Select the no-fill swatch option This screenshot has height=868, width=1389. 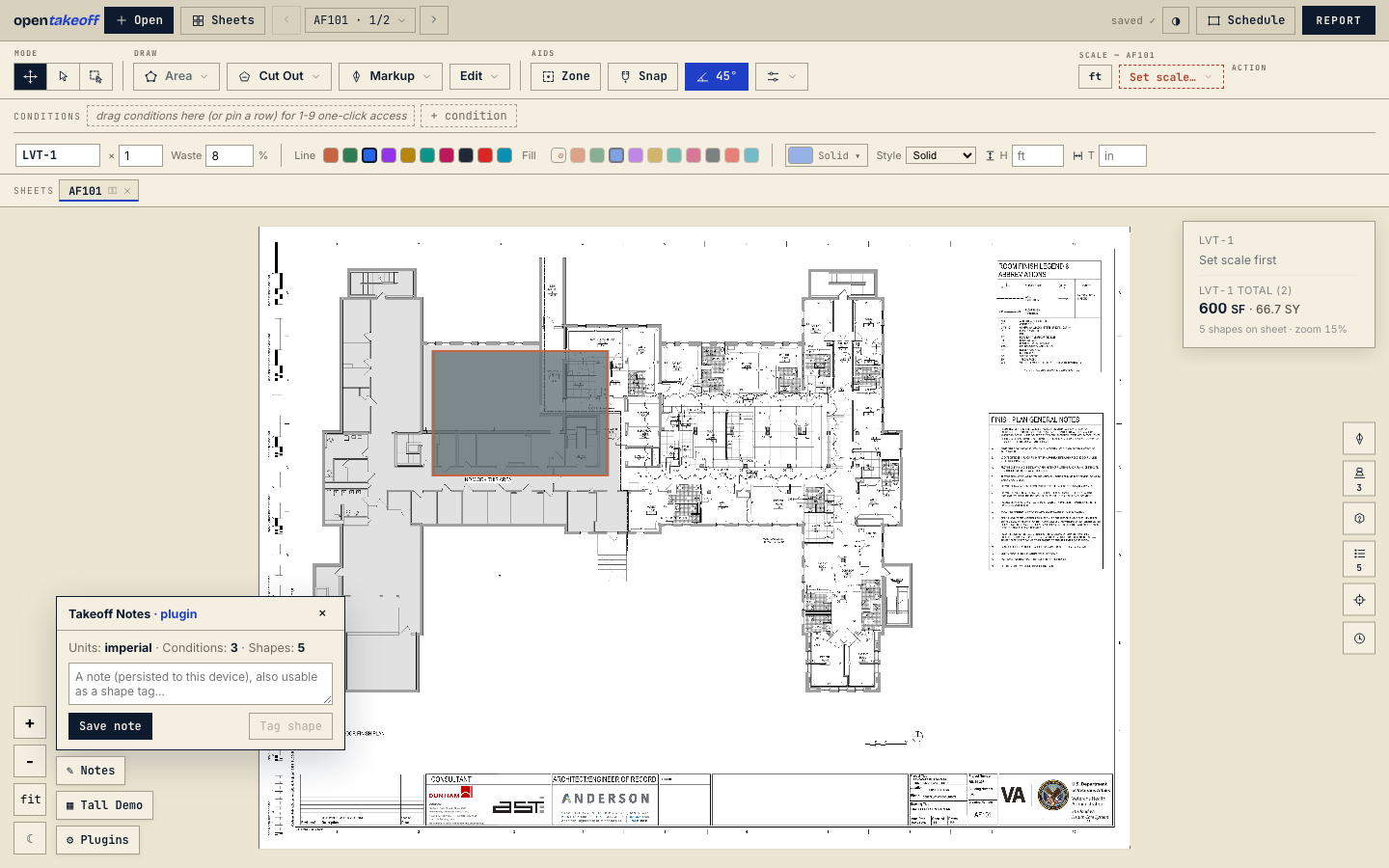(558, 155)
